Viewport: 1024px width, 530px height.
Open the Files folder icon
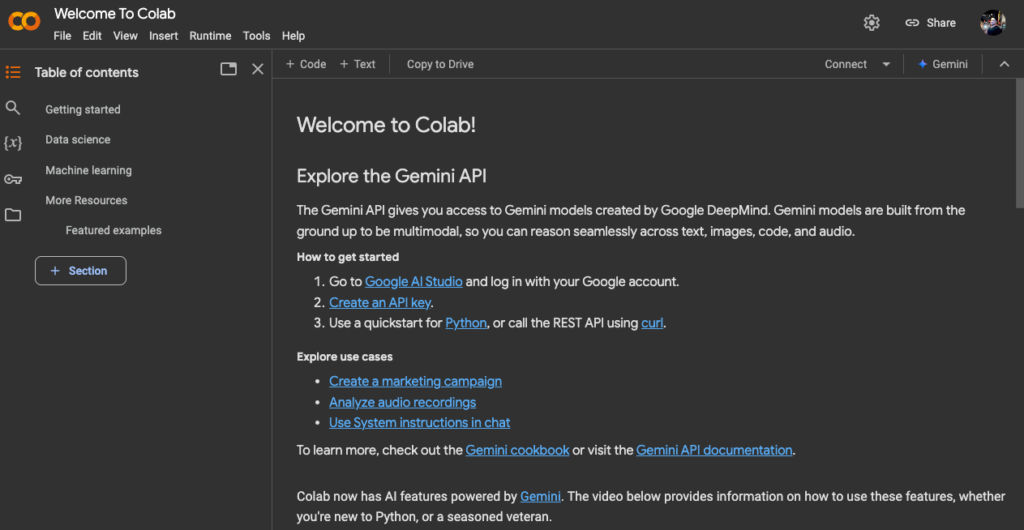[13, 215]
